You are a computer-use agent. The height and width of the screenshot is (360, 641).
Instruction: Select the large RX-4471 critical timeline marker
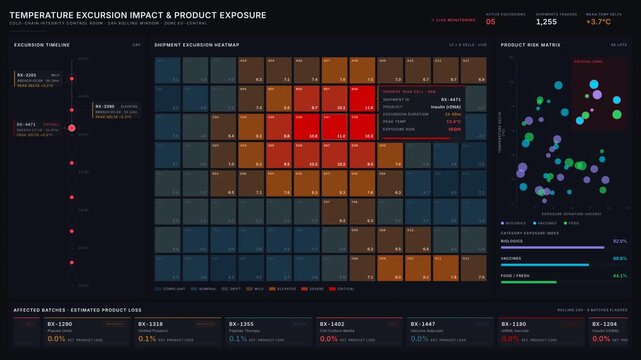pos(72,128)
